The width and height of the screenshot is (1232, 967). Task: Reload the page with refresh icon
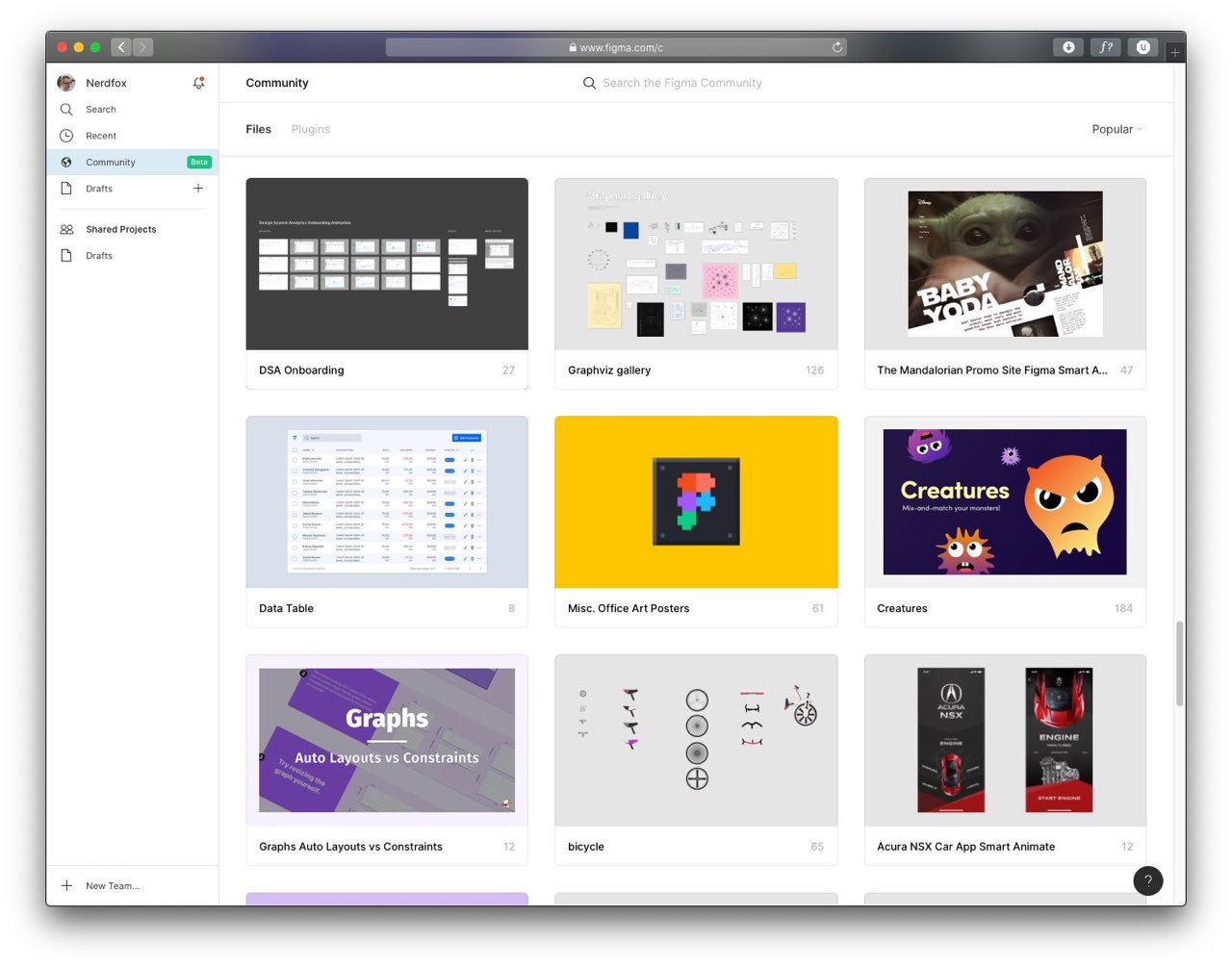coord(837,47)
